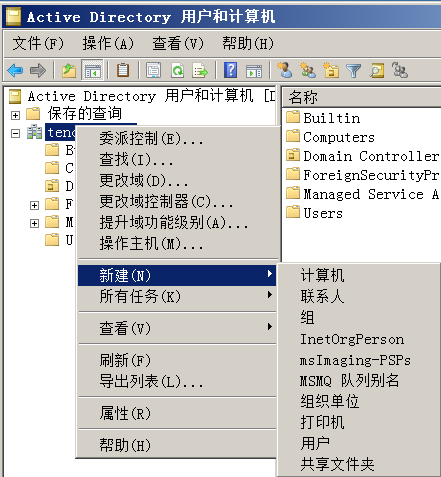
Task: Select the Users row text in list
Action: coord(323,213)
